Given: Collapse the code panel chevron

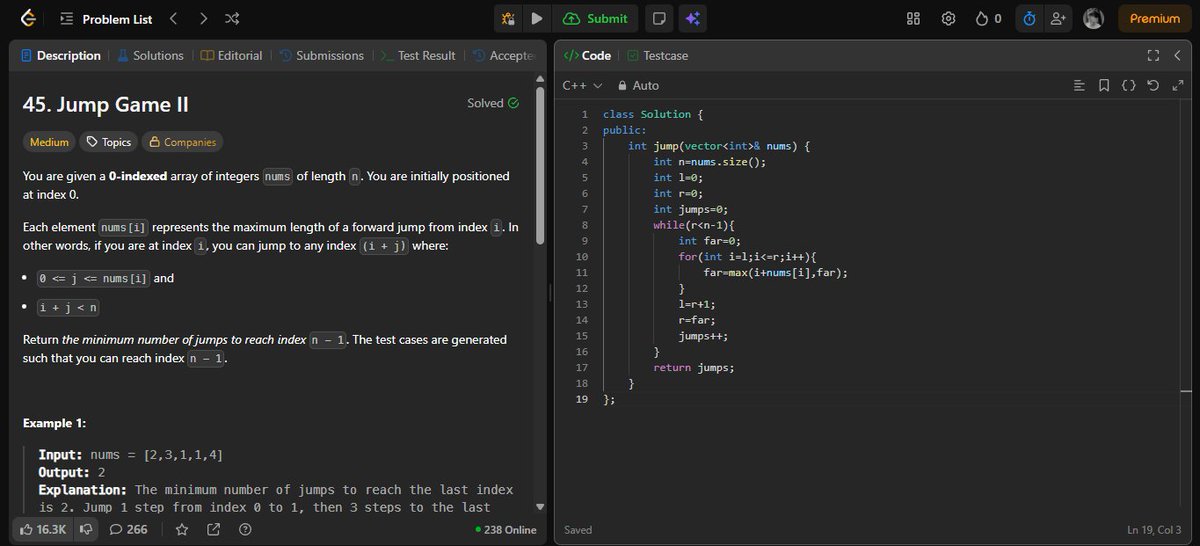Looking at the screenshot, I should tap(1178, 55).
